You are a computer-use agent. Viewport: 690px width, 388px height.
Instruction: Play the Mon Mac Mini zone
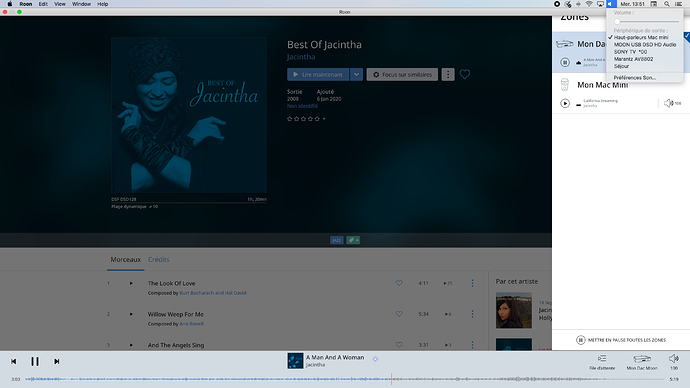point(565,103)
